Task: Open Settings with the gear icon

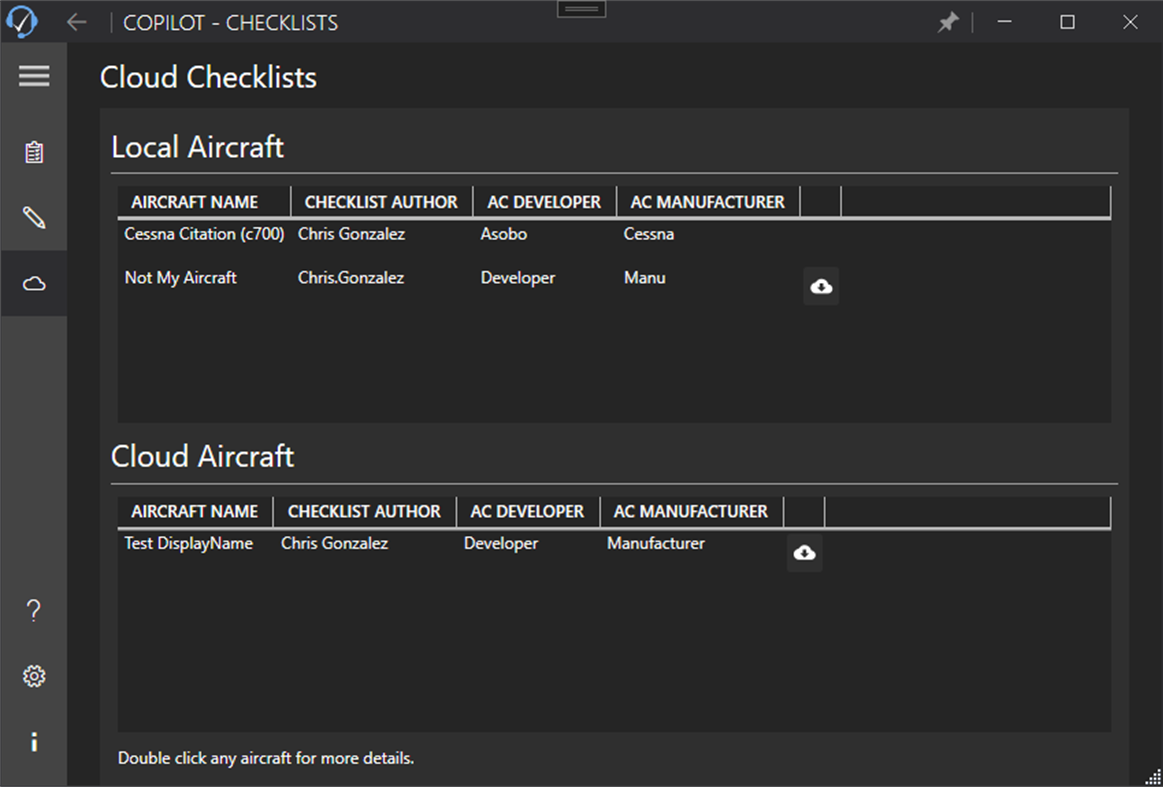Action: 34,676
